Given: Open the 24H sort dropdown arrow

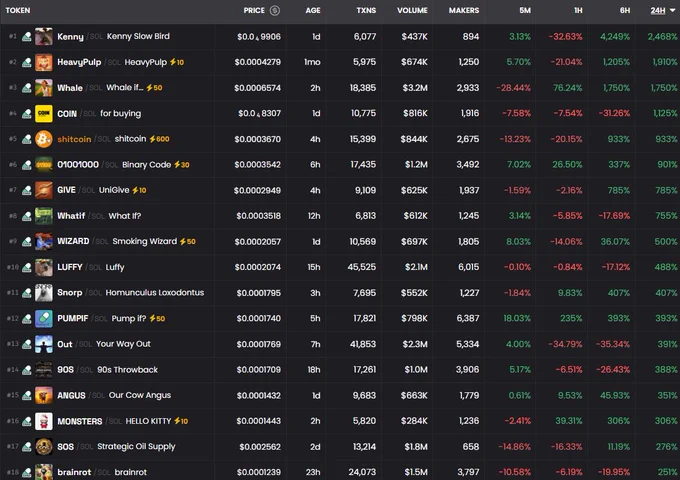Looking at the screenshot, I should click(x=673, y=10).
